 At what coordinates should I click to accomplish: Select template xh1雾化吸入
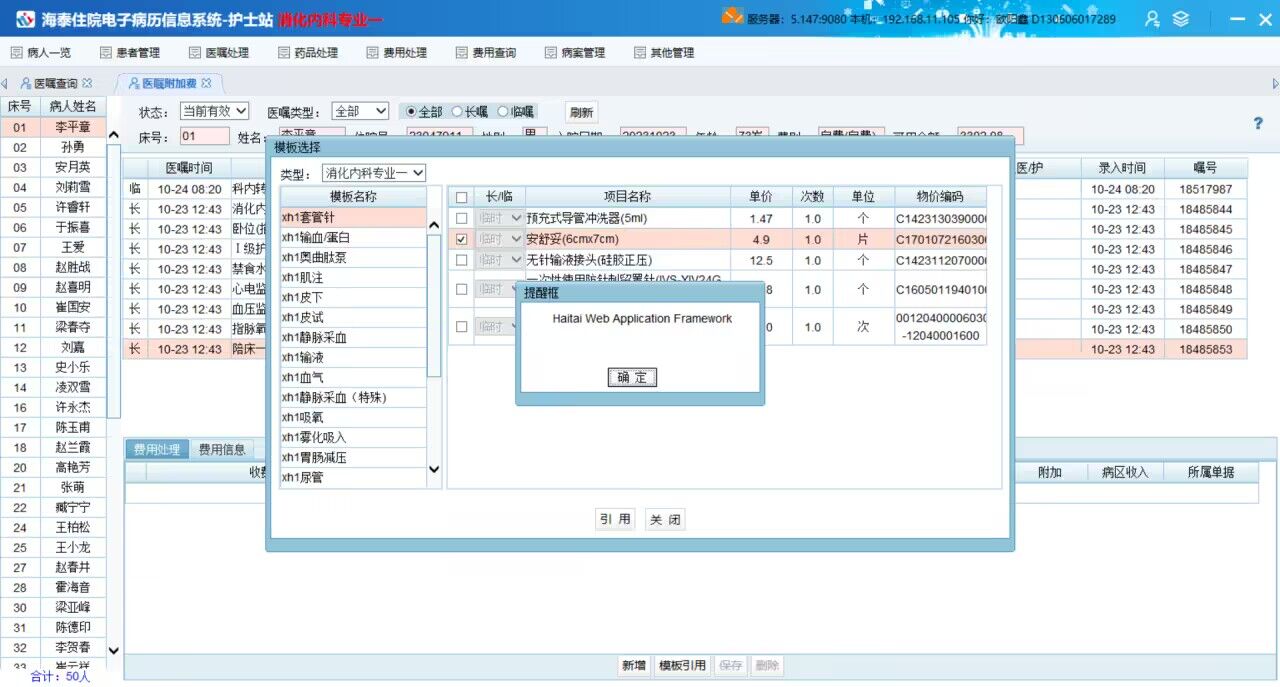353,437
